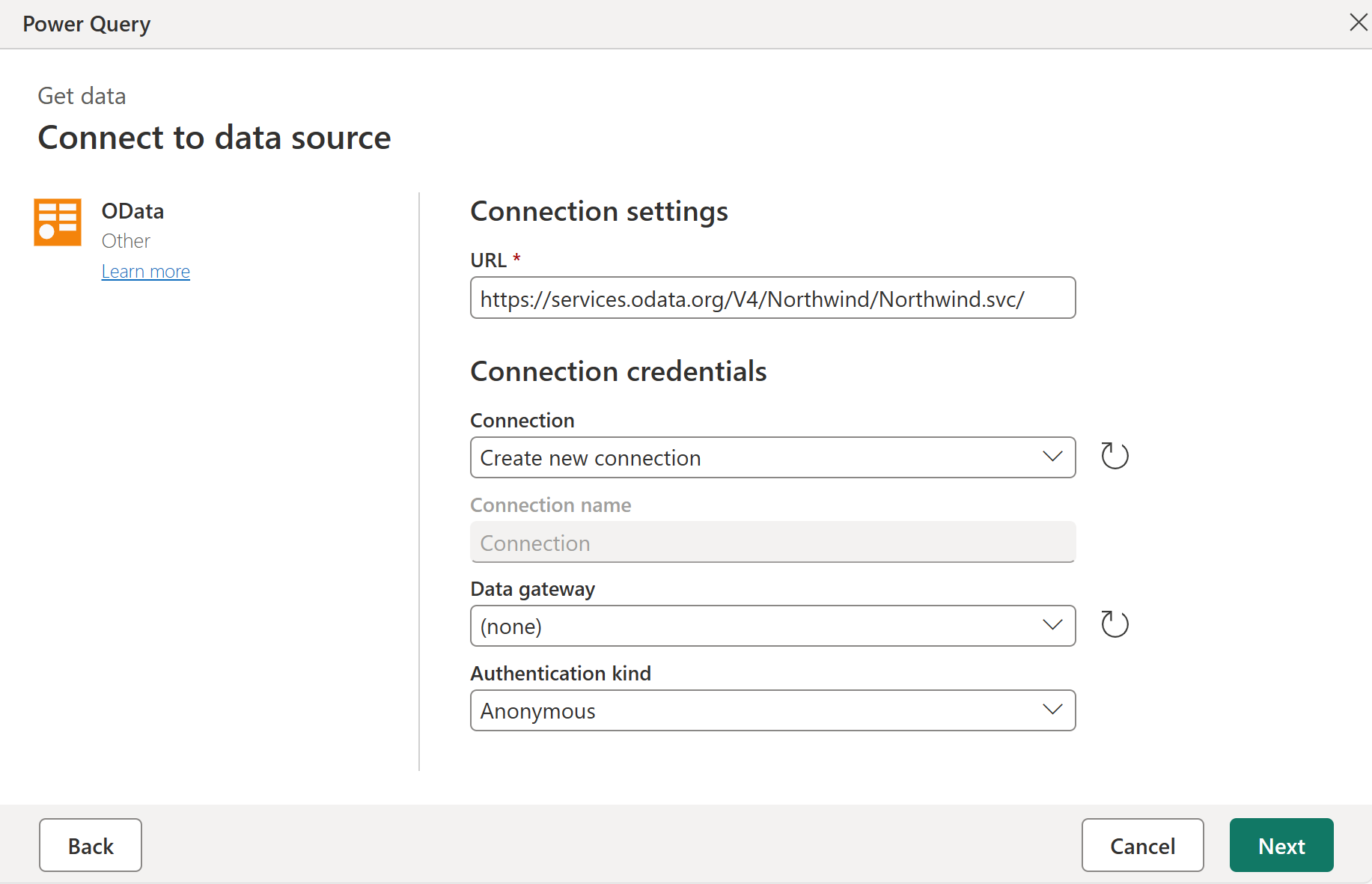Click the Power Query window title
This screenshot has width=1372, height=884.
[87, 24]
